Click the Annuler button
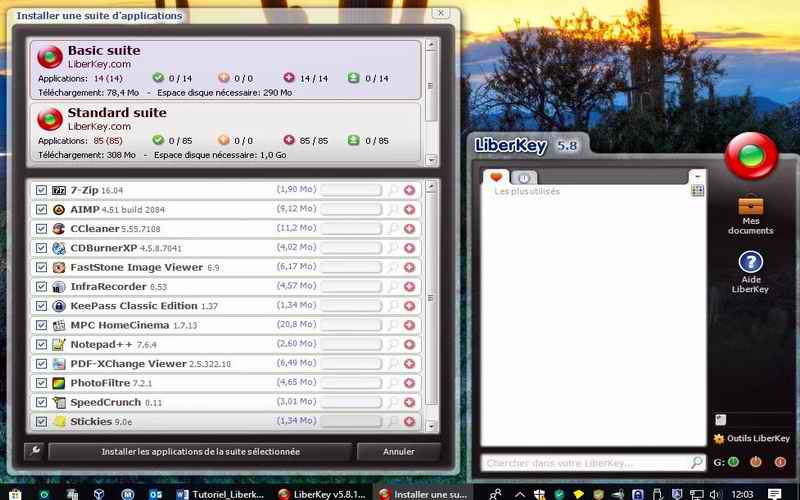 398,452
